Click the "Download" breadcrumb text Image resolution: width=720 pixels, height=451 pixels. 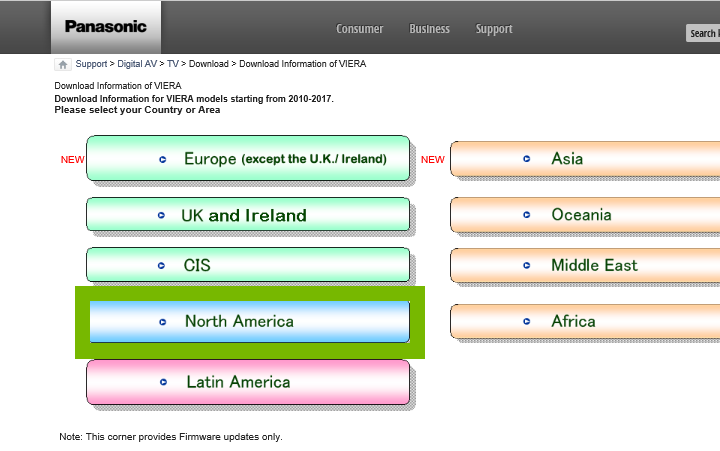(x=208, y=64)
